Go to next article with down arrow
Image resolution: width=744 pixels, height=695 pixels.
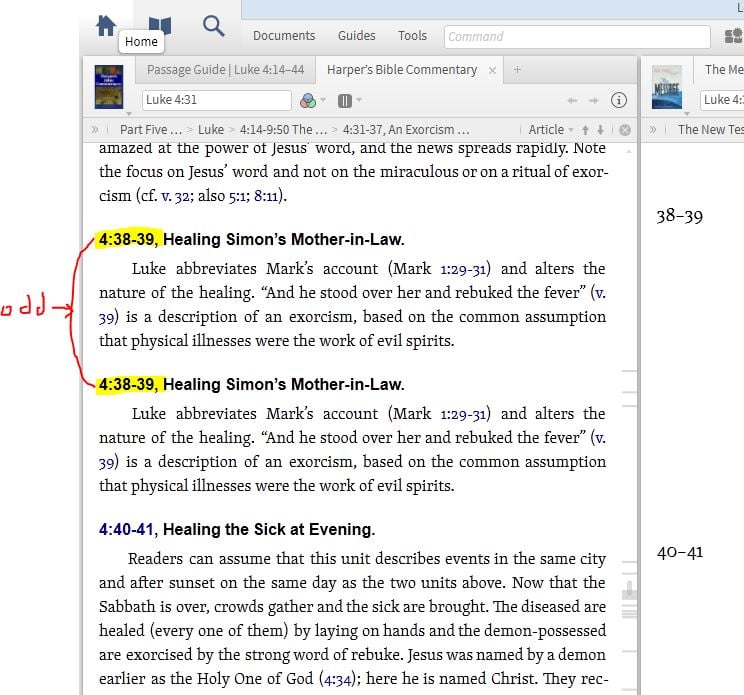pyautogui.click(x=601, y=130)
